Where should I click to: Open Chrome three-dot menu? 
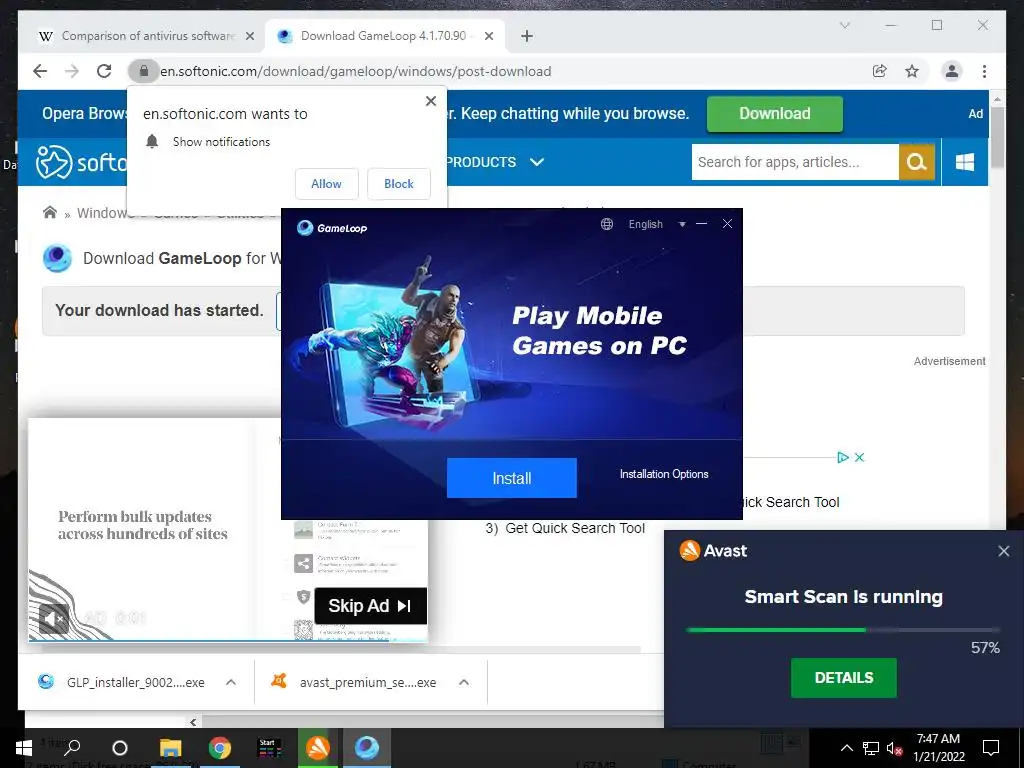click(x=984, y=71)
